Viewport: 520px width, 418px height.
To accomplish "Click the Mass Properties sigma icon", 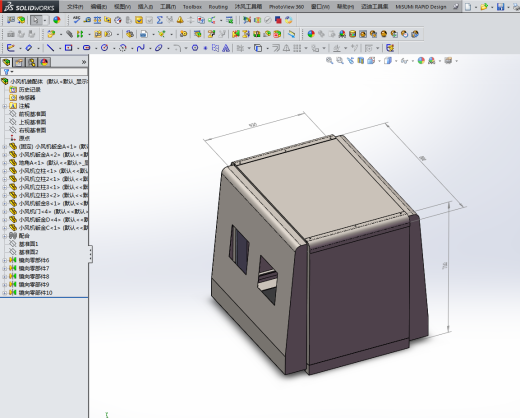I will point(160,20).
